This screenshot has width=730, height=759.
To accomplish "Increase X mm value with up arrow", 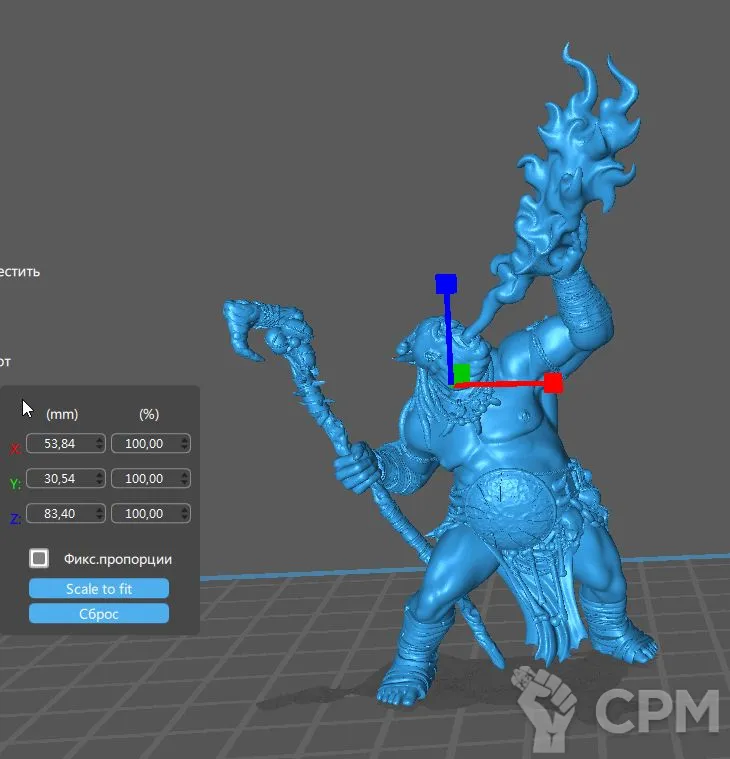I will pyautogui.click(x=100, y=439).
